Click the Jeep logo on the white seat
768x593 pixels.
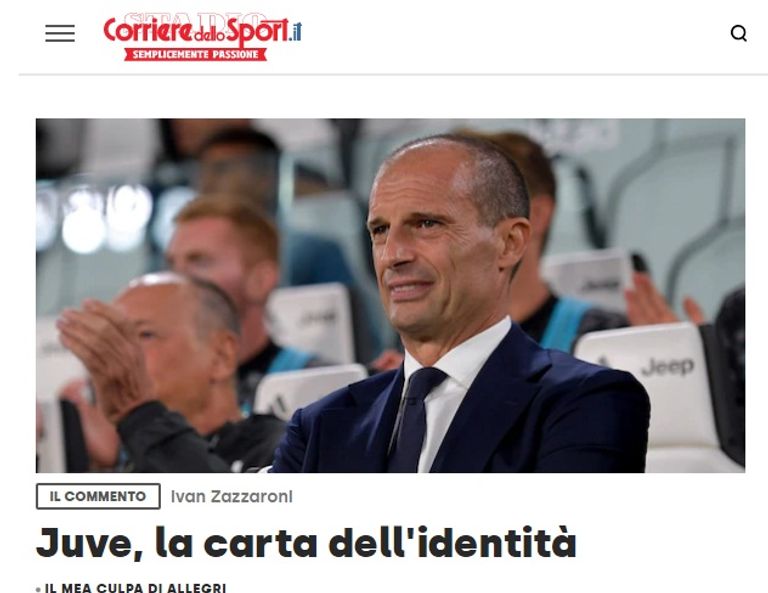coord(668,366)
